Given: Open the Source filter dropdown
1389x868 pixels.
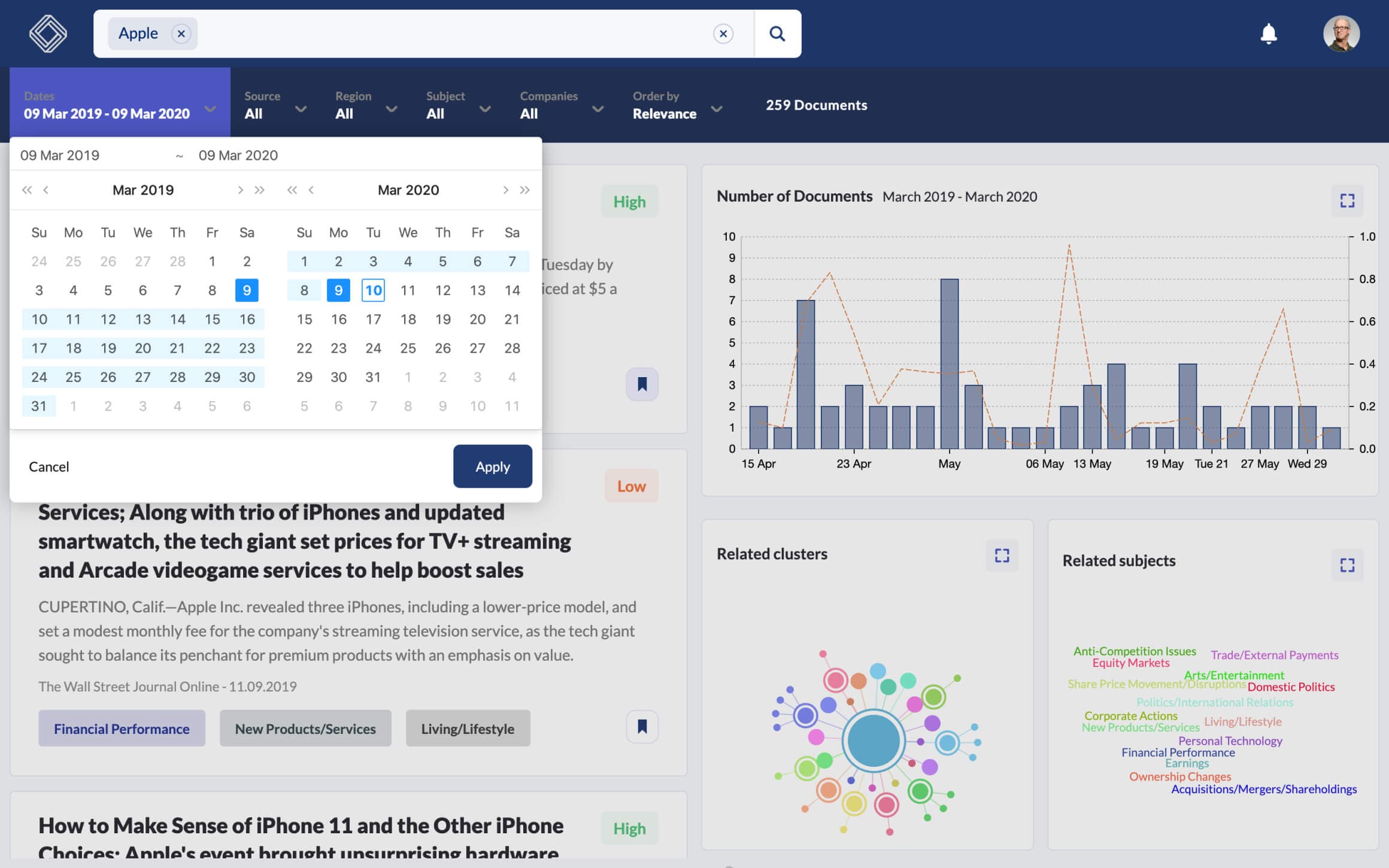Looking at the screenshot, I should point(274,105).
